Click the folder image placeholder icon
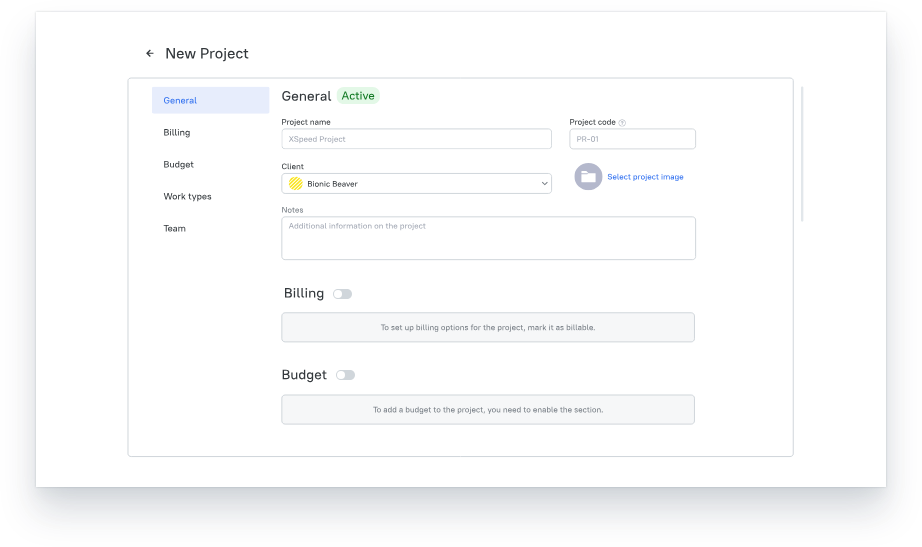Screen dimensions: 922x547 pos(588,176)
